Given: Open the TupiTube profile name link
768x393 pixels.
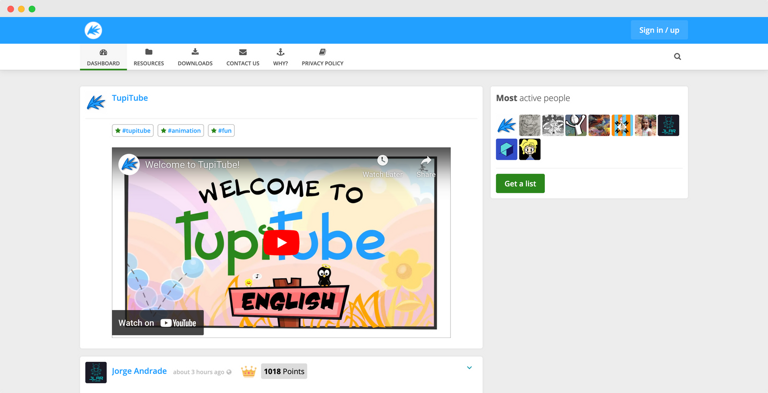Looking at the screenshot, I should 130,98.
